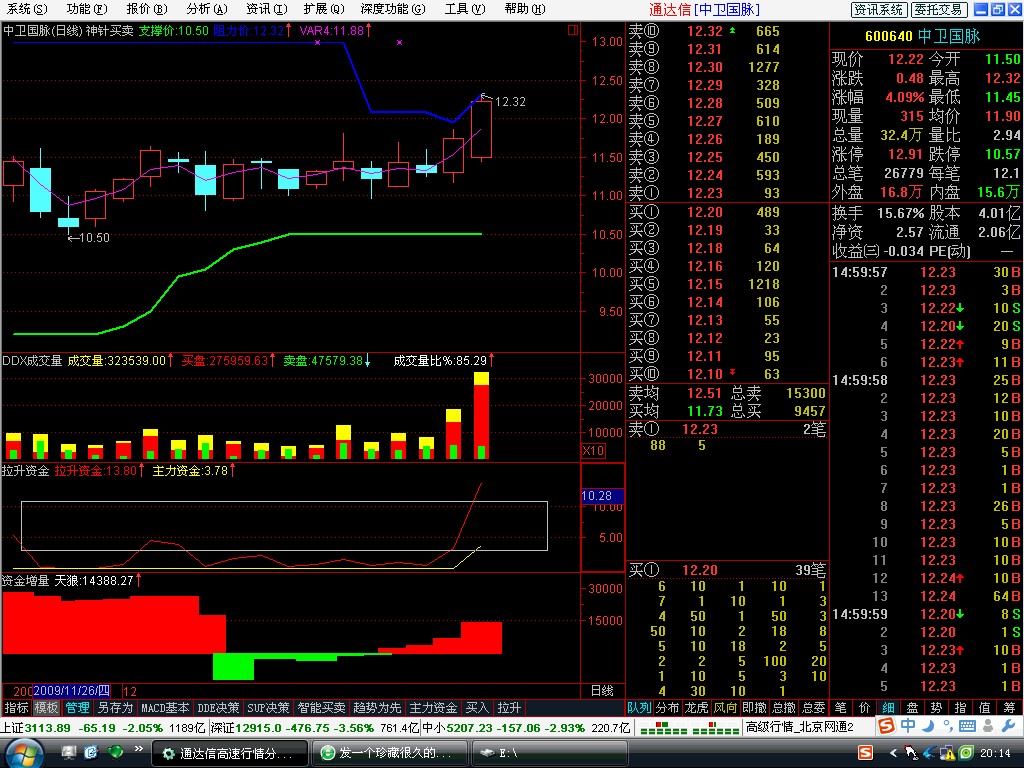Open the IME wrench settings icon
Viewport: 1024px width, 768px height.
coord(1008,726)
